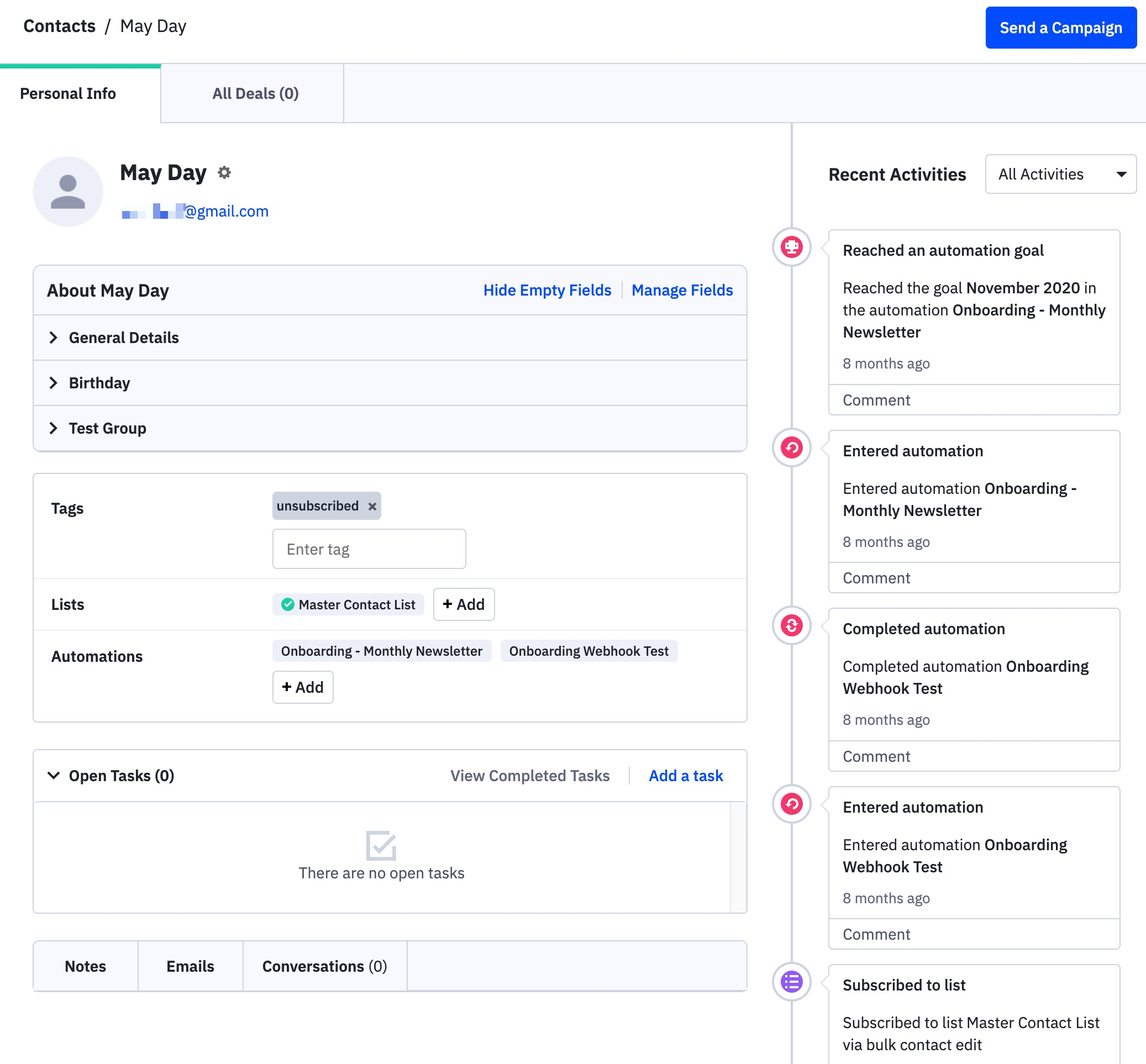Viewport: 1146px width, 1064px height.
Task: Click the green check on Master Contact List
Action: (287, 604)
